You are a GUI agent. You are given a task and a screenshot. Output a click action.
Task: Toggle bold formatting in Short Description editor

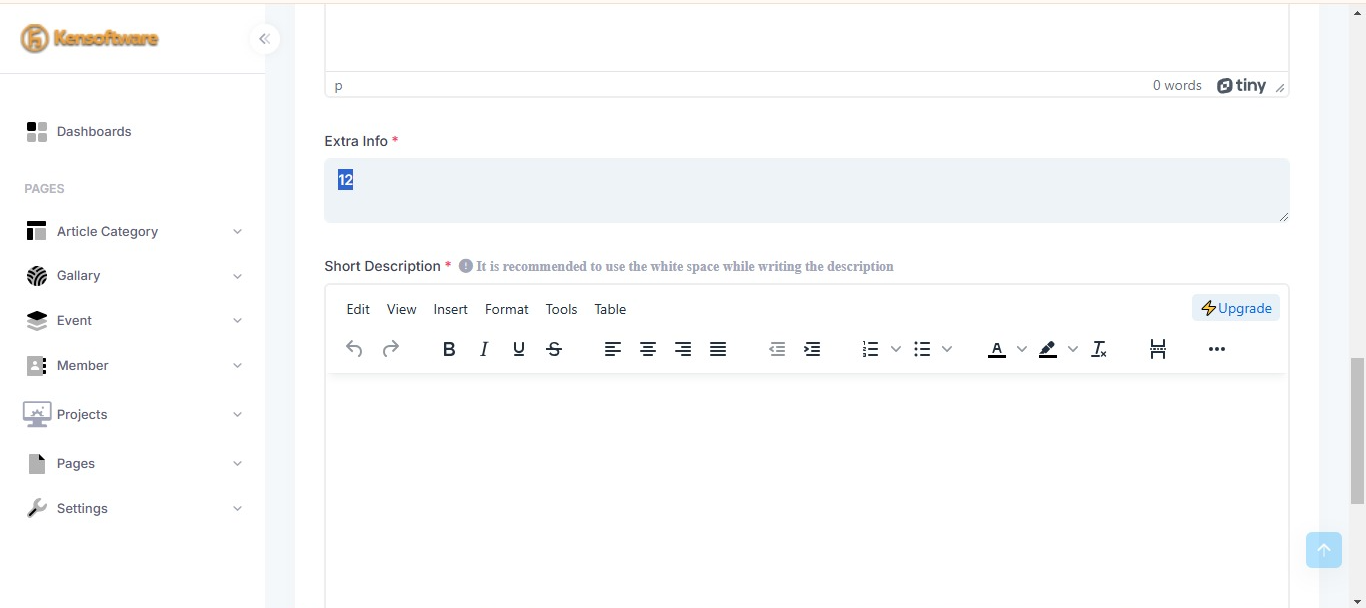pos(449,349)
